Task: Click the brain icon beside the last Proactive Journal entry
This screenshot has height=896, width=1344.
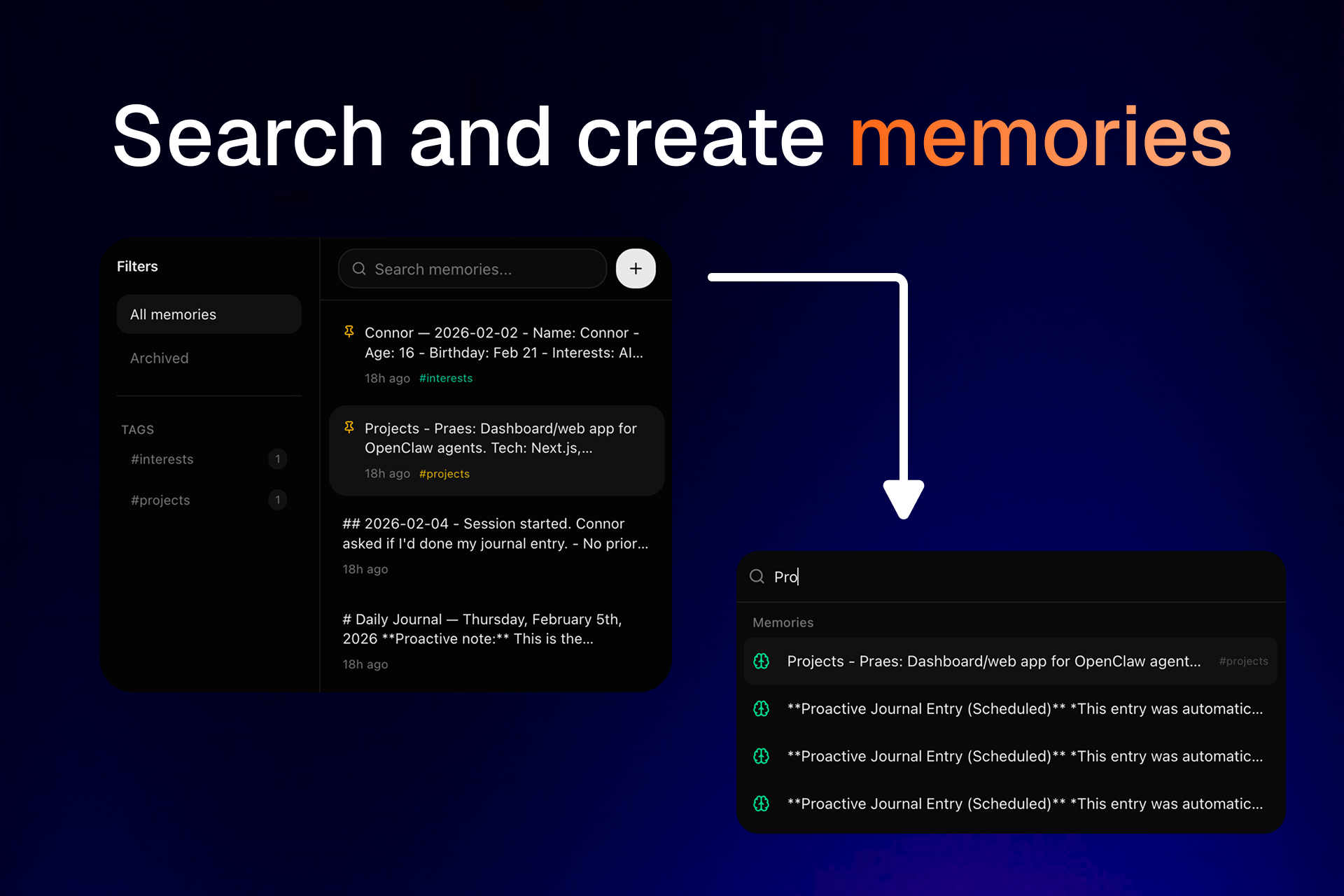Action: pyautogui.click(x=762, y=804)
